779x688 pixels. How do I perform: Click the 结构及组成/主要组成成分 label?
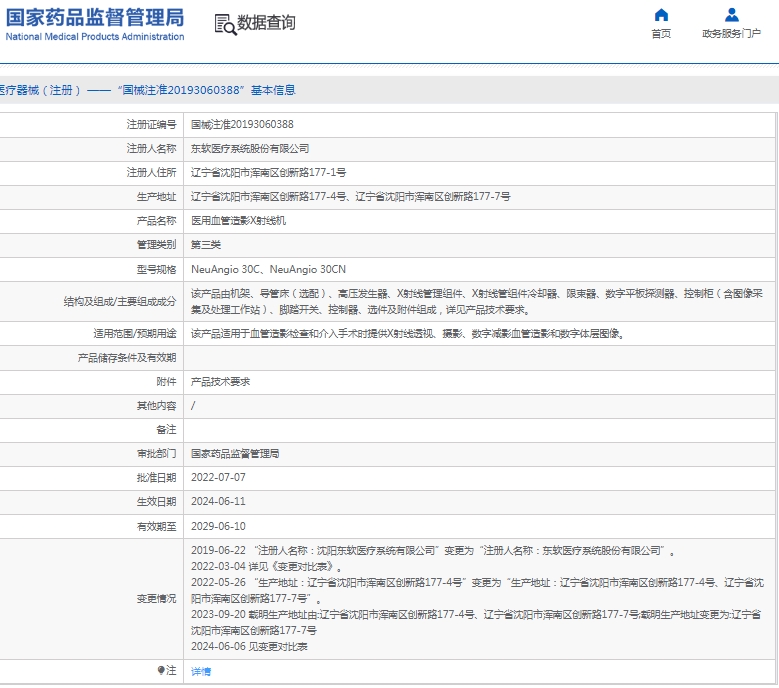(x=120, y=302)
